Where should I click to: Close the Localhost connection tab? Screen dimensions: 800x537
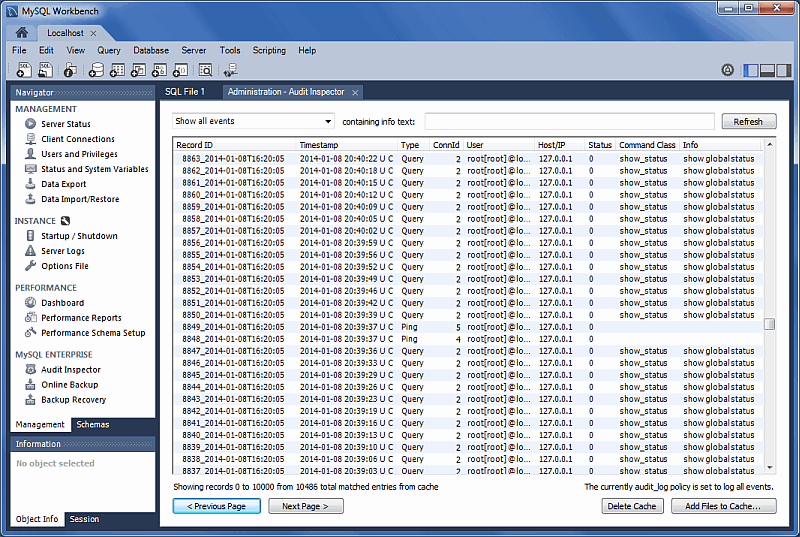[93, 33]
